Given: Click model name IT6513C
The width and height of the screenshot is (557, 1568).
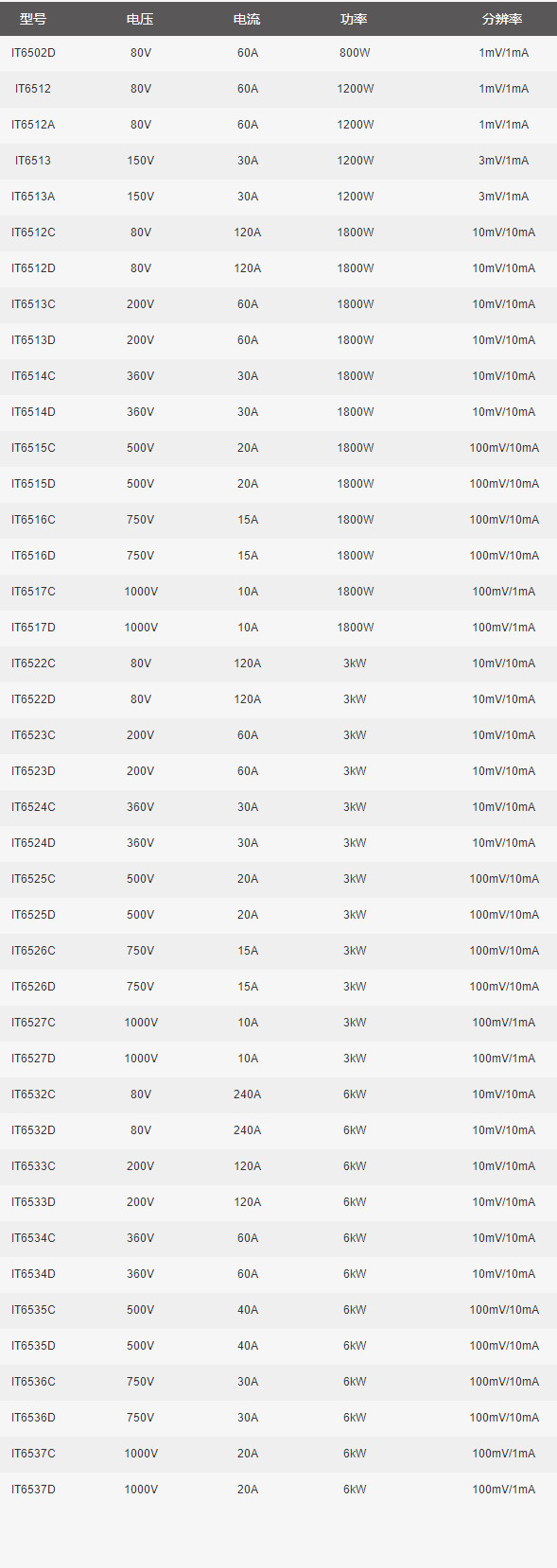Looking at the screenshot, I should [x=33, y=304].
